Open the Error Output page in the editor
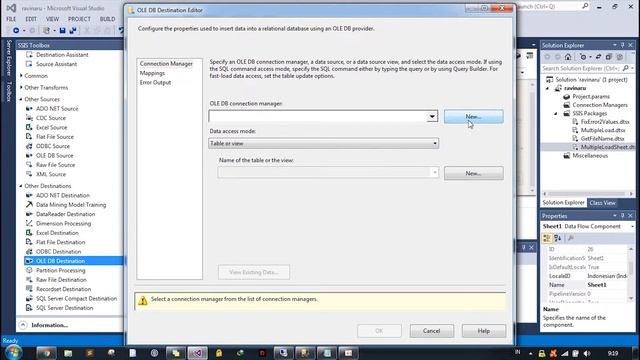This screenshot has height=360, width=640. tap(155, 82)
